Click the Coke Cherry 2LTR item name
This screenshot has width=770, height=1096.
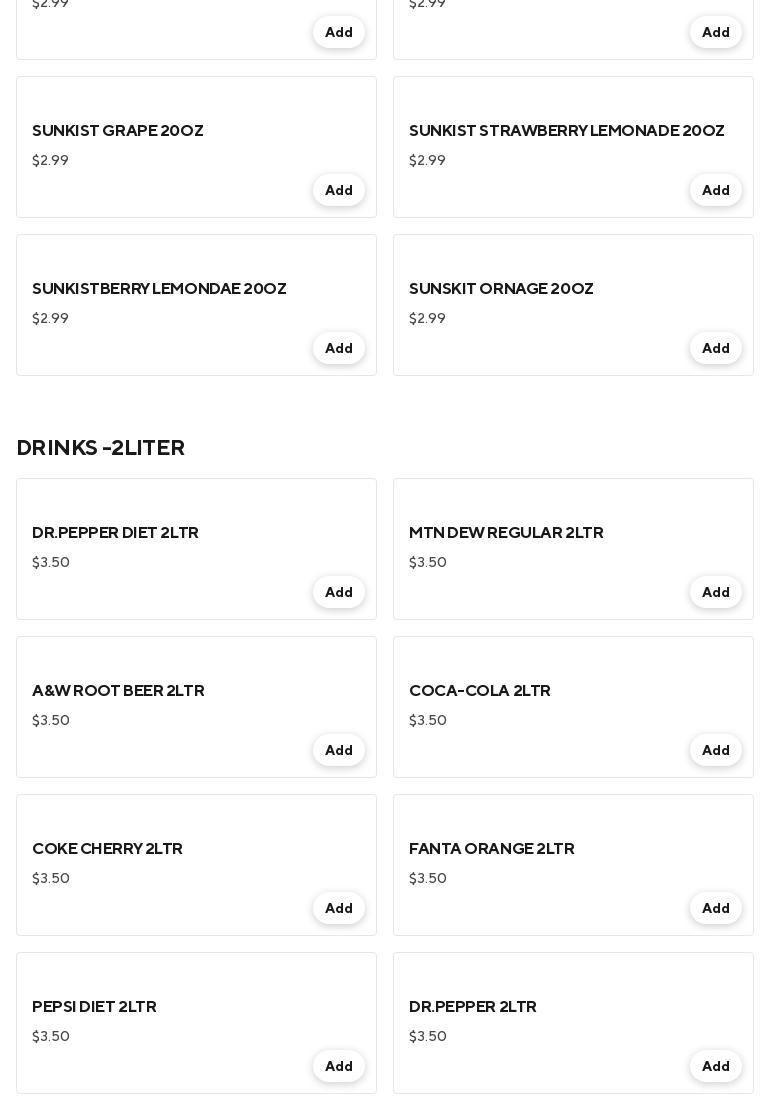click(107, 849)
